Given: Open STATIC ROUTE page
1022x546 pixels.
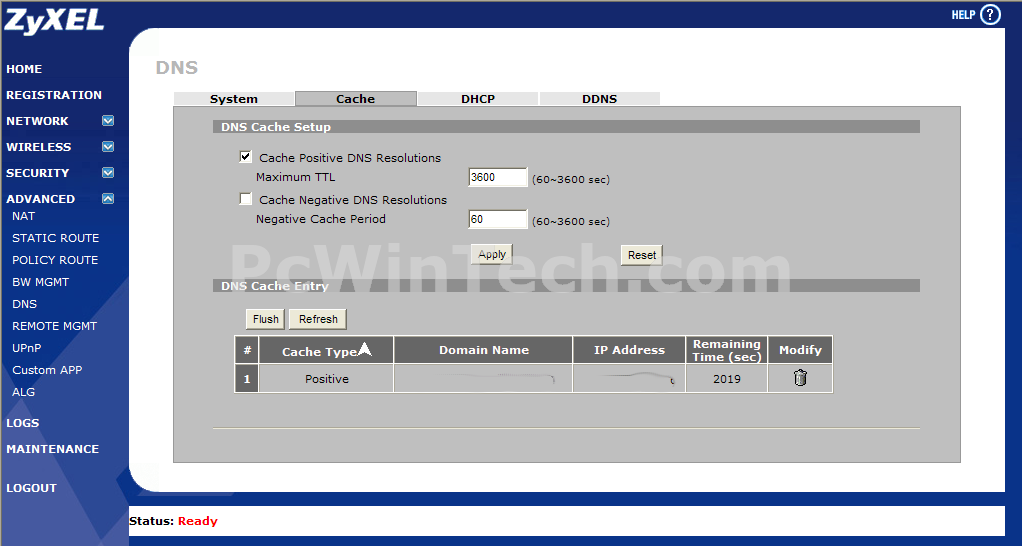Looking at the screenshot, I should (55, 238).
